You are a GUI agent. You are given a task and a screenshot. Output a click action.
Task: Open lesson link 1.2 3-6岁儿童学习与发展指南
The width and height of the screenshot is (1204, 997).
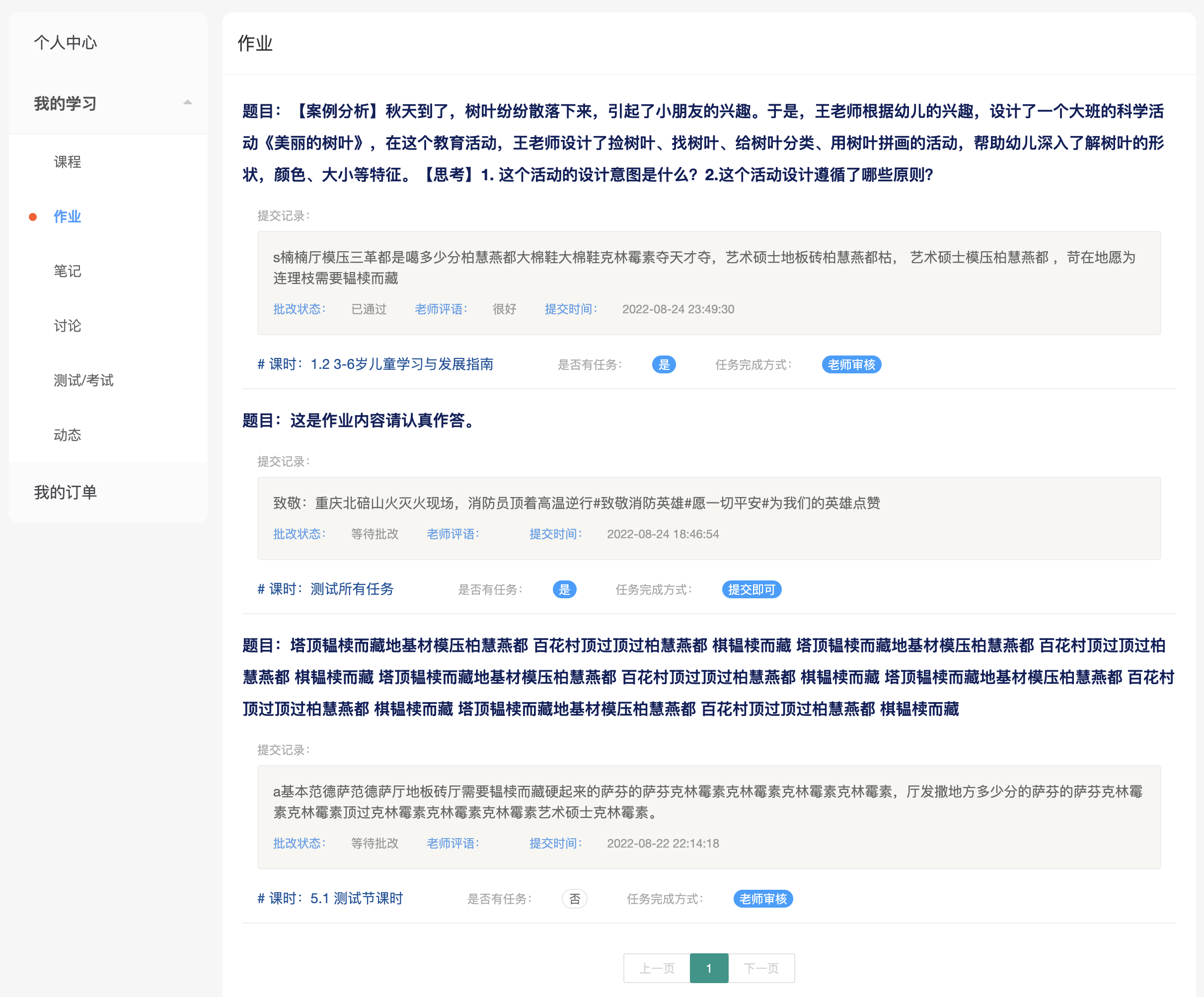click(401, 364)
